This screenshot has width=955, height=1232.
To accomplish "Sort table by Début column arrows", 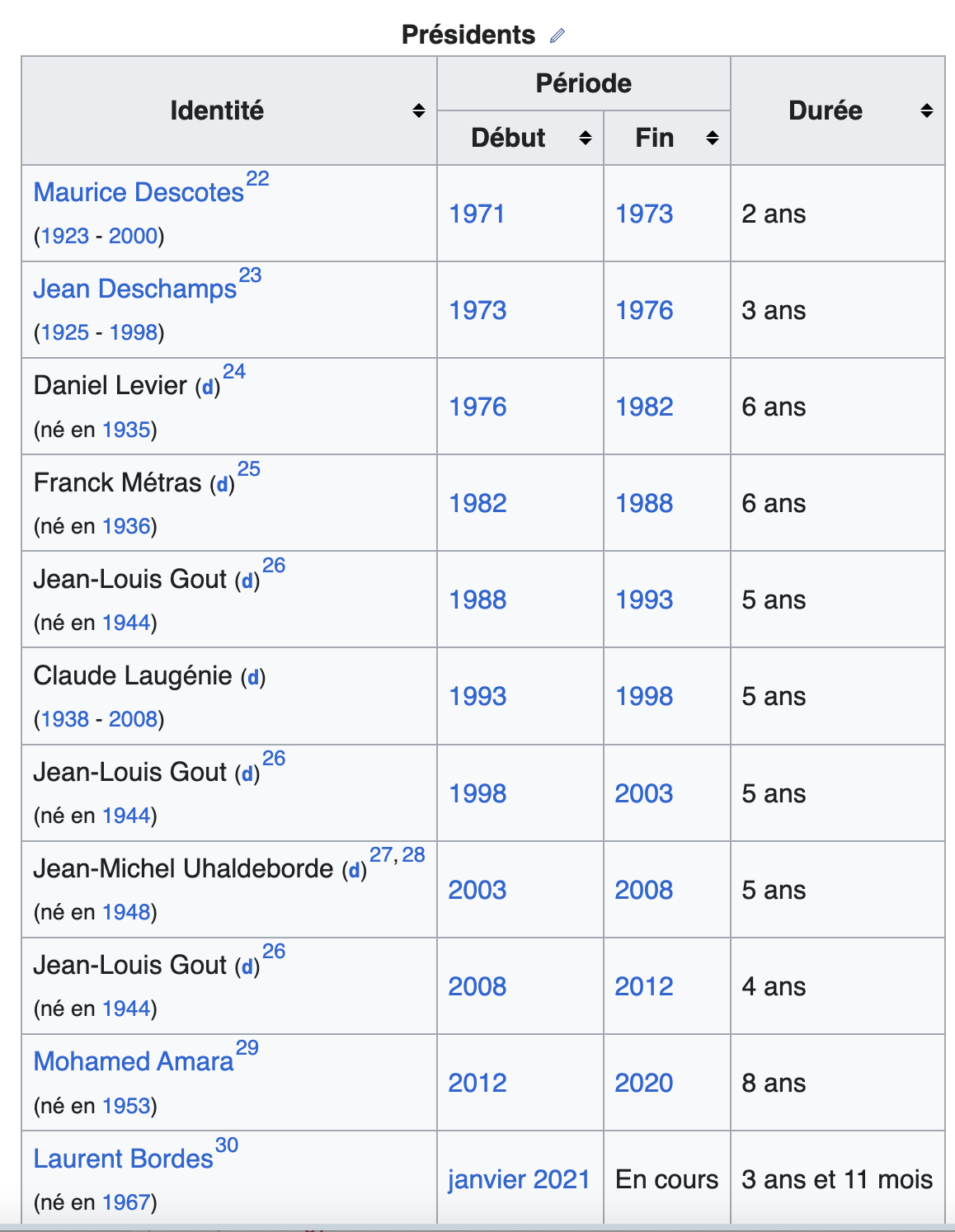I will point(586,138).
